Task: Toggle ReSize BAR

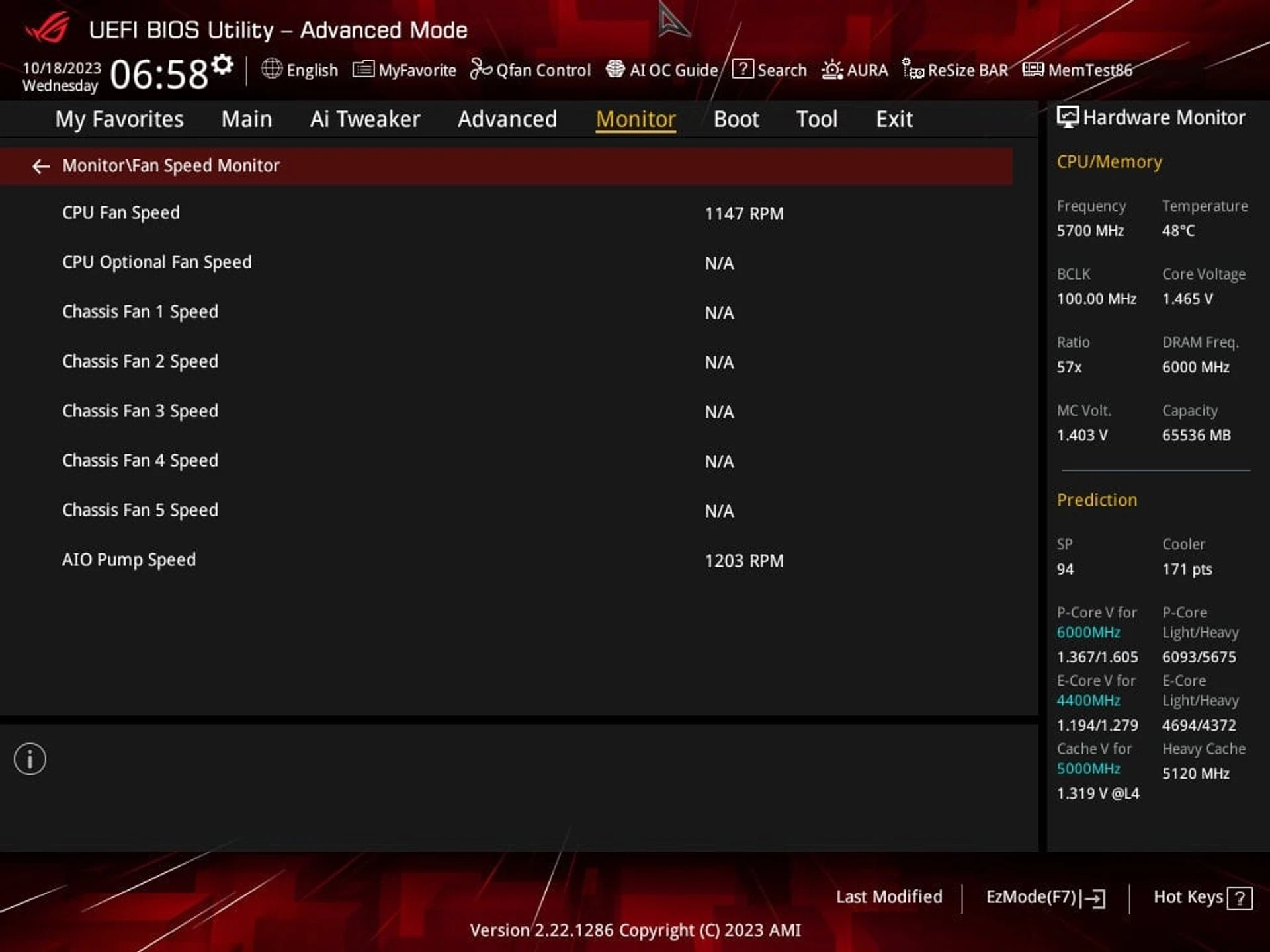Action: 968,70
